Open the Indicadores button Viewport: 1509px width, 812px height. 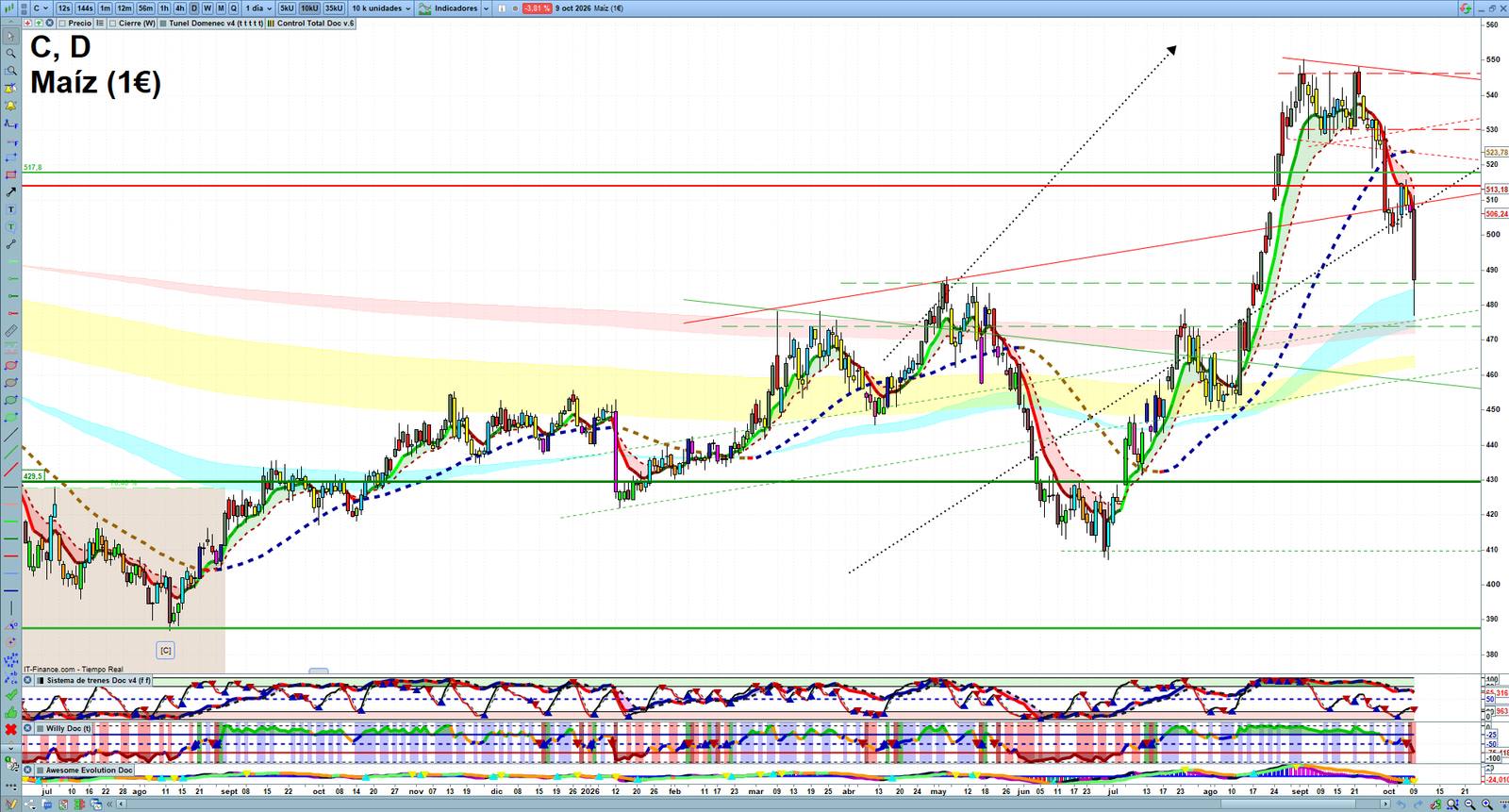click(x=449, y=8)
